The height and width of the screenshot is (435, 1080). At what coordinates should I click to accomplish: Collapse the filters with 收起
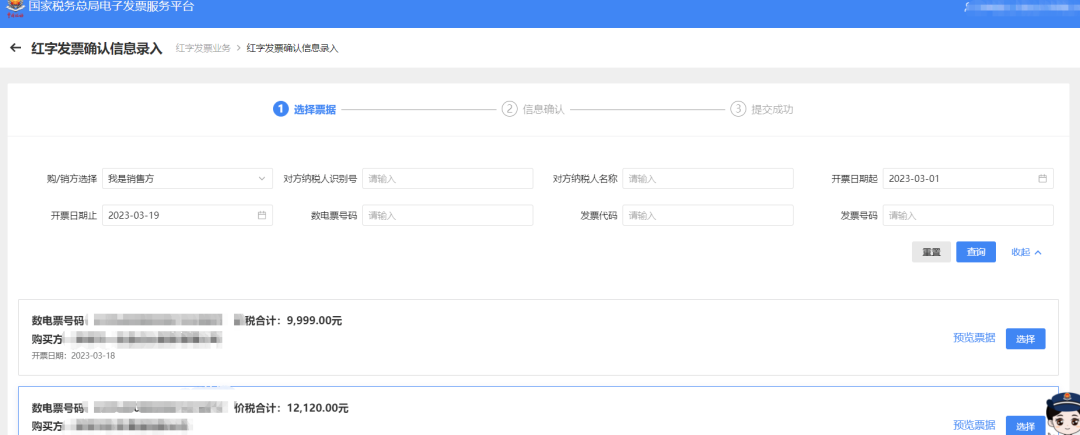coord(1026,252)
